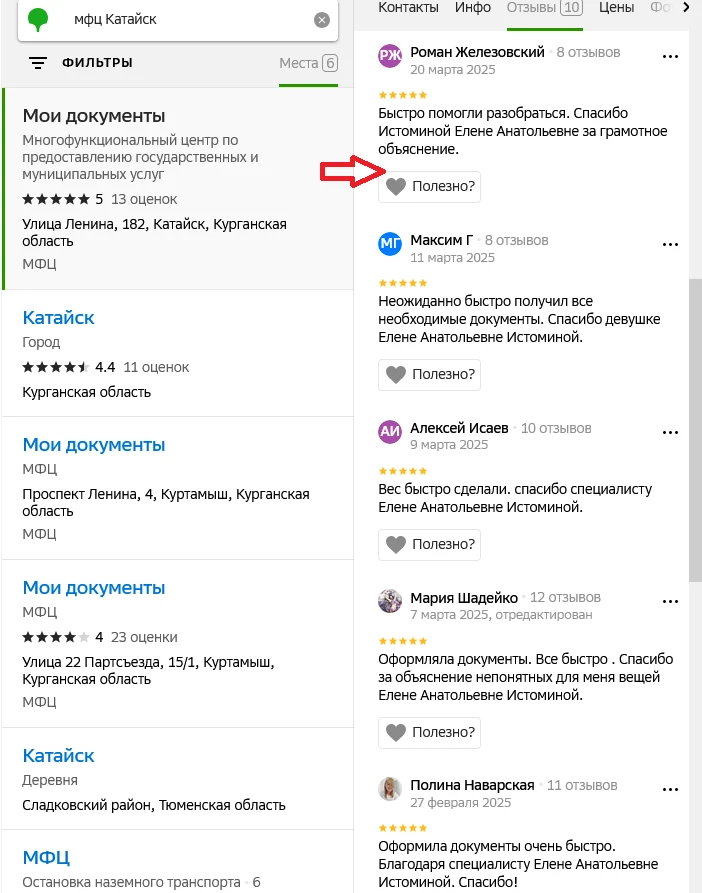
Task: Click the reviews panel scrollbar
Action: [695, 430]
